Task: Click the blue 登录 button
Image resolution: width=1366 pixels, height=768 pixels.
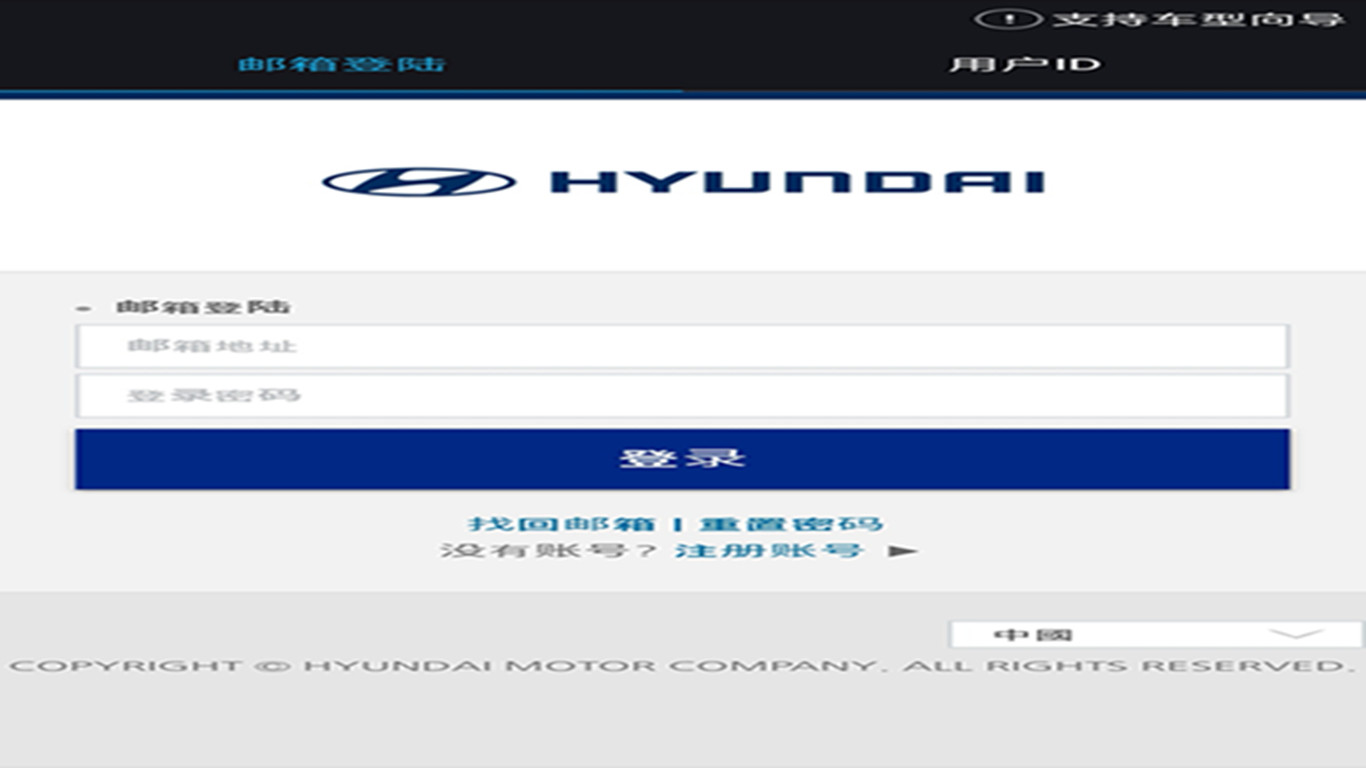Action: (x=682, y=459)
